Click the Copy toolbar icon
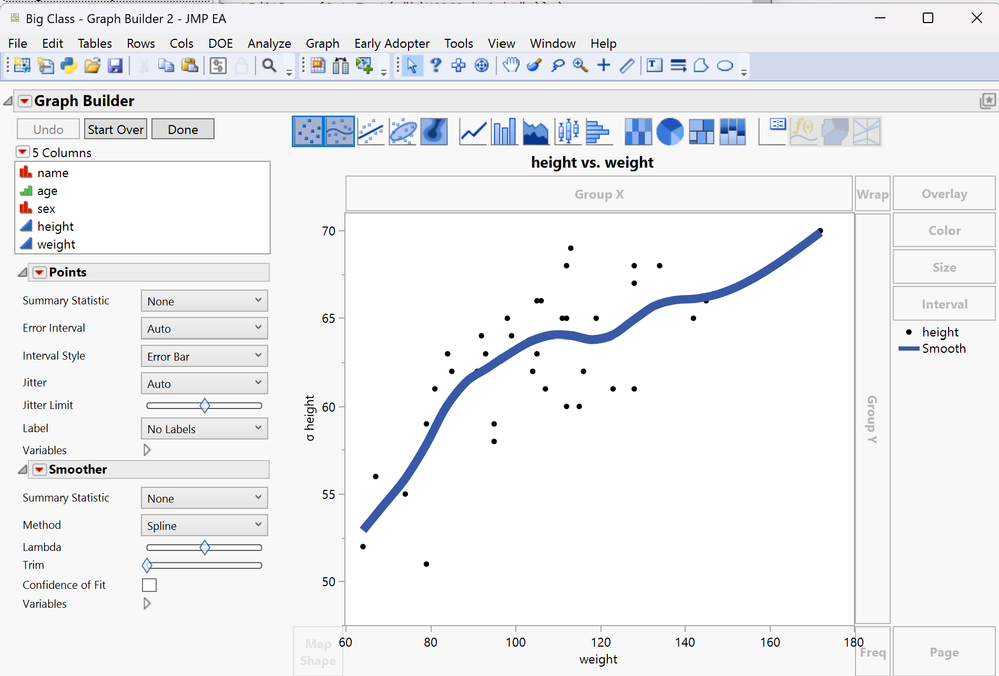The height and width of the screenshot is (676, 999). click(166, 66)
